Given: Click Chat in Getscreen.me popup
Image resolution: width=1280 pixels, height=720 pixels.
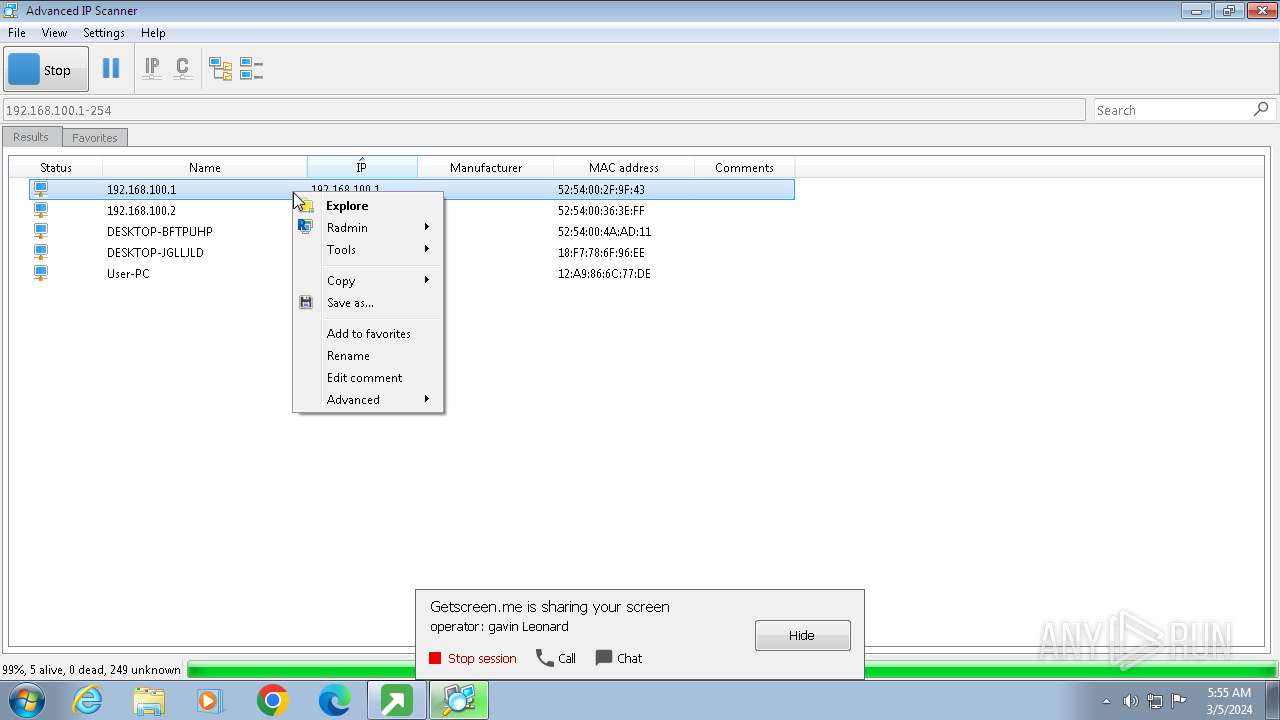Looking at the screenshot, I should [619, 658].
